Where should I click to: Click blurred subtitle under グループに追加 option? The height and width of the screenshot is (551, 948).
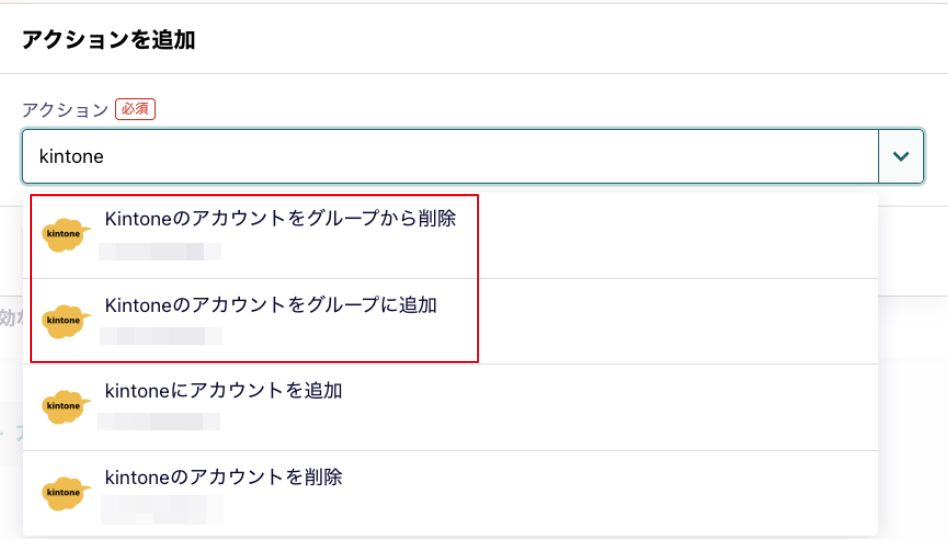[161, 336]
